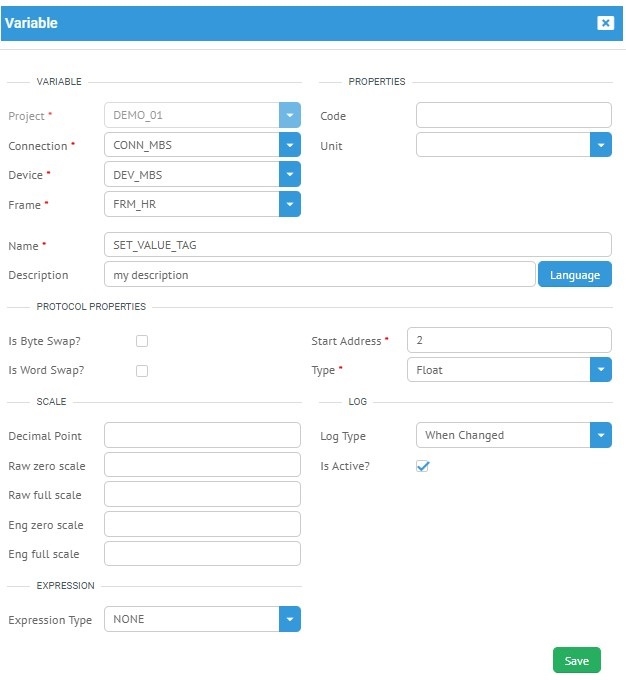Open the Connection dropdown showing CONN_MBS
The height and width of the screenshot is (680, 626).
(290, 145)
